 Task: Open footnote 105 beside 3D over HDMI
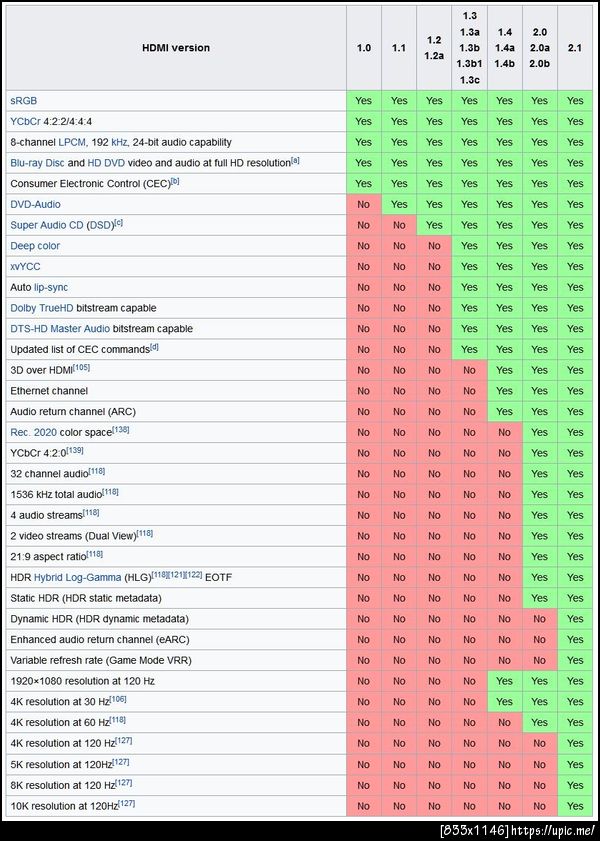point(81,368)
